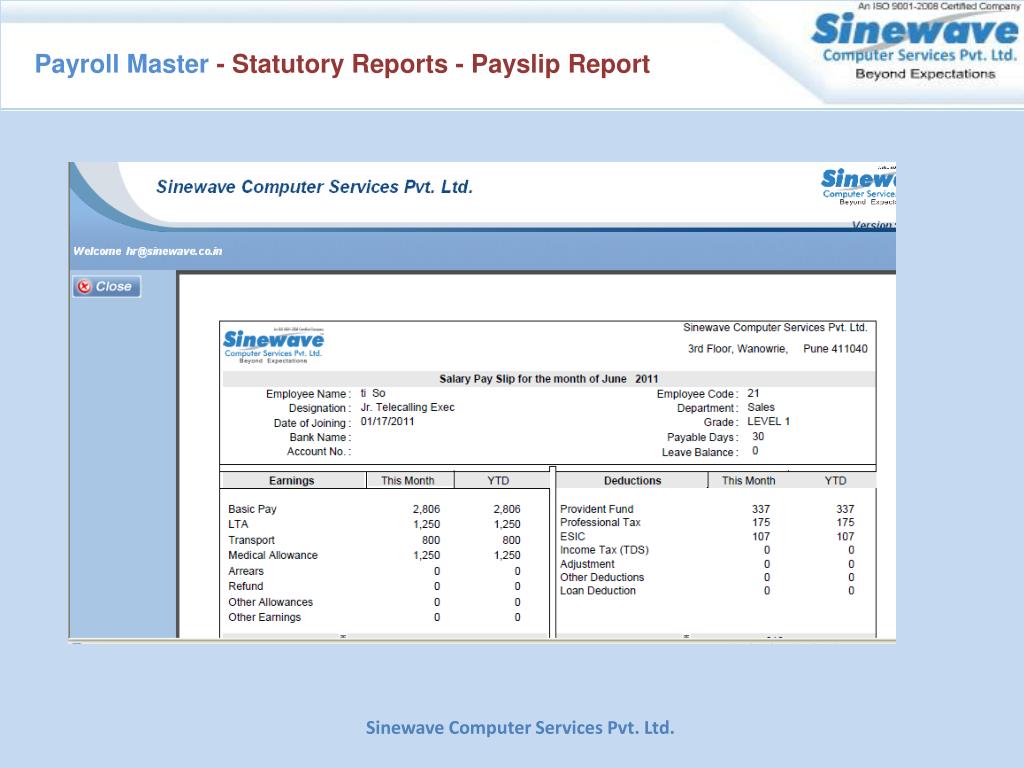Click the Other Allowances row label

[270, 602]
